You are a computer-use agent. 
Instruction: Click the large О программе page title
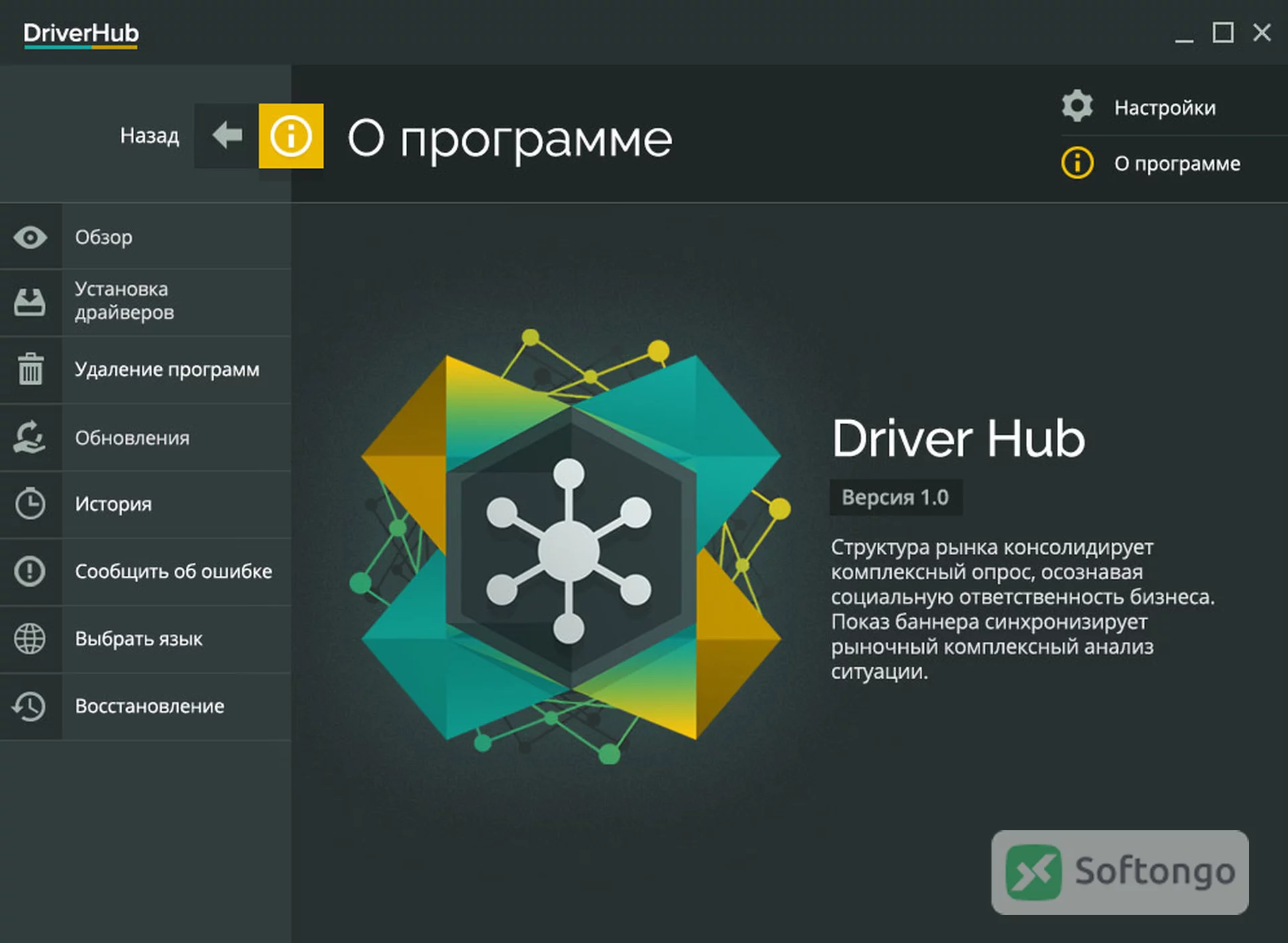[510, 140]
